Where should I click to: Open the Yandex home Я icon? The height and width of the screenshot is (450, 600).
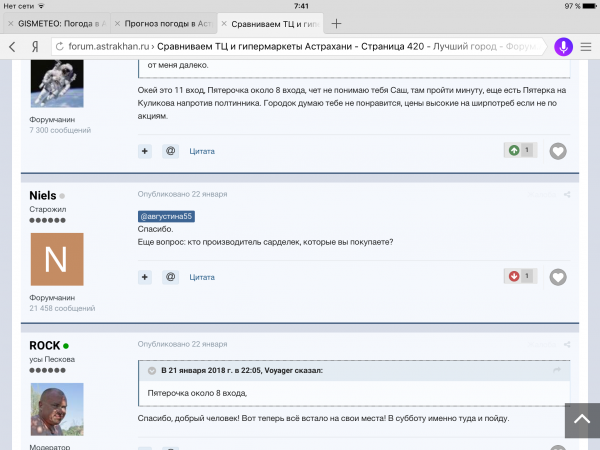tap(35, 47)
